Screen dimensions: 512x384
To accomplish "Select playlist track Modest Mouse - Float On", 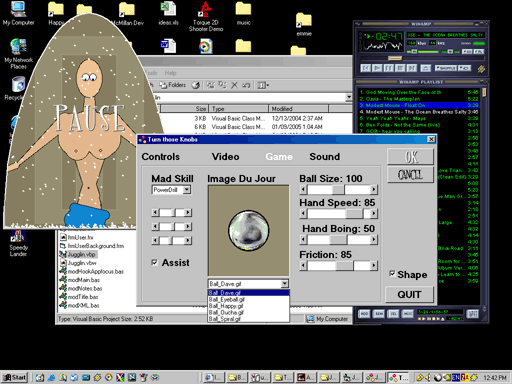I will tap(418, 105).
